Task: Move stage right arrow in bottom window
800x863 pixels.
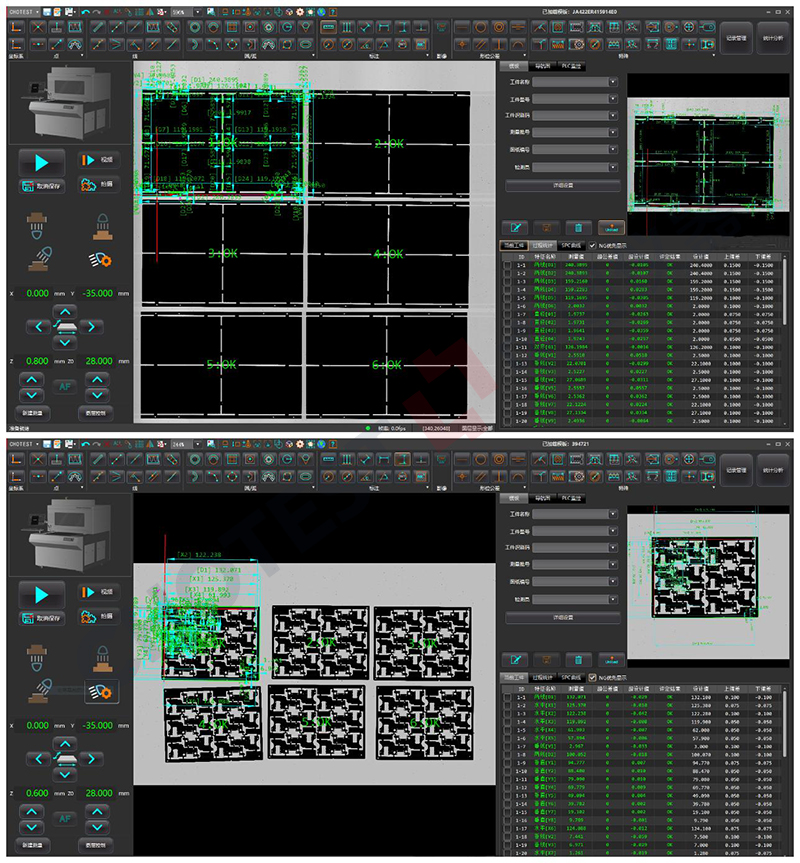Action: (91, 759)
